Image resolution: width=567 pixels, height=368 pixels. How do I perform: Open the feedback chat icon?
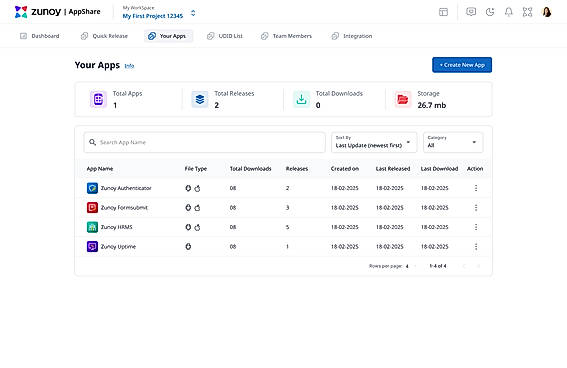[x=471, y=12]
